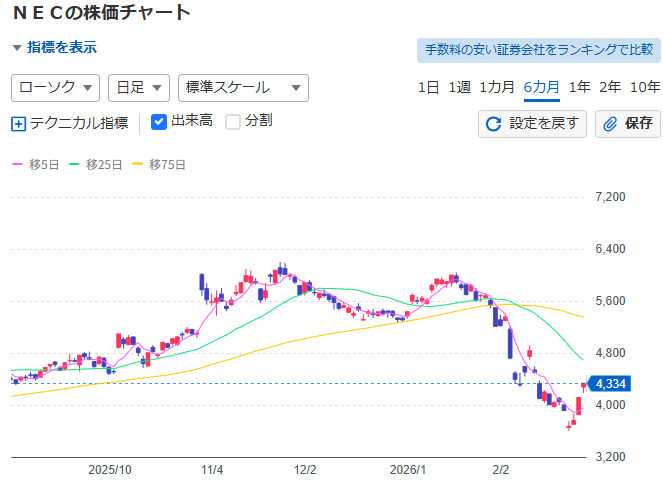
Task: Switch to the 1カ月 period tab
Action: 497,87
